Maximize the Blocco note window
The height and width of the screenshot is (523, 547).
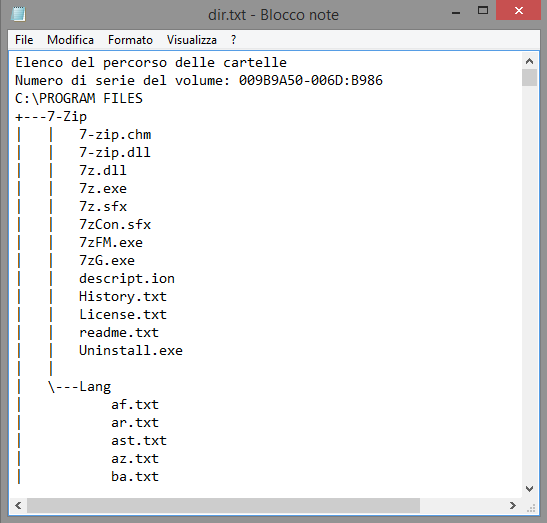coord(483,11)
